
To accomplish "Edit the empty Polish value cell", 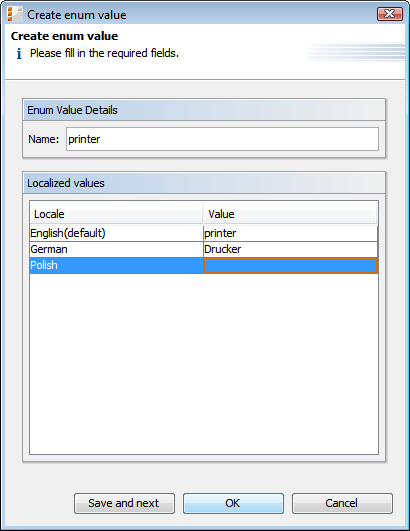I will click(x=290, y=265).
